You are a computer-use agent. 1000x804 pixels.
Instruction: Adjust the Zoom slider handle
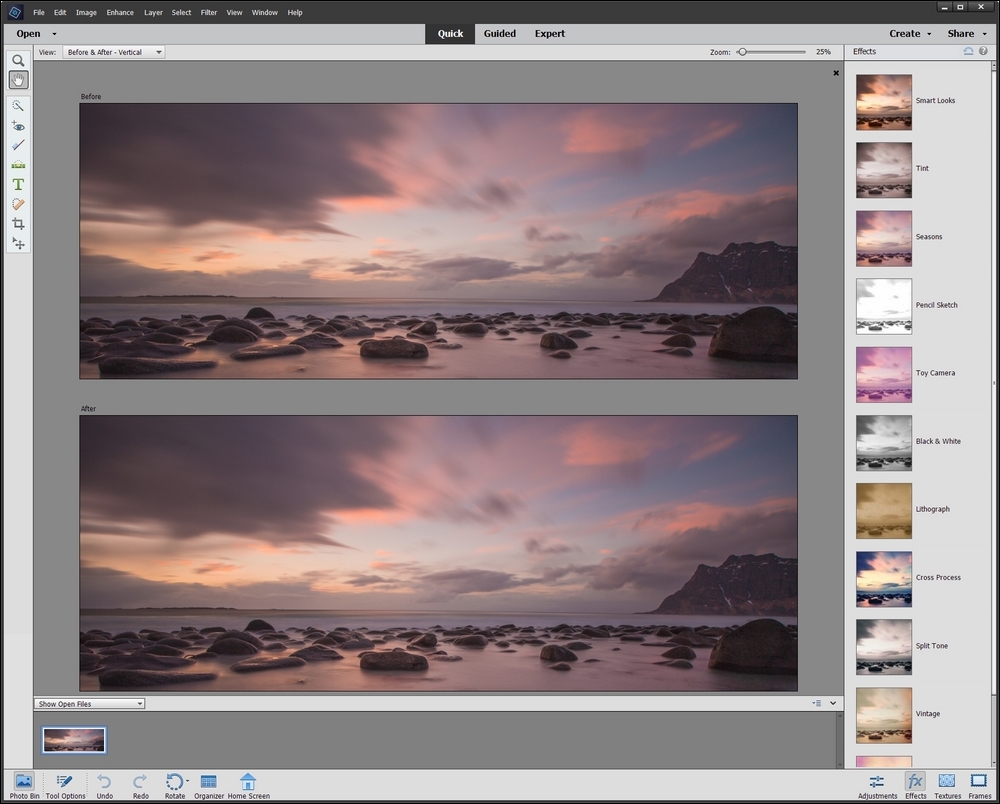742,52
